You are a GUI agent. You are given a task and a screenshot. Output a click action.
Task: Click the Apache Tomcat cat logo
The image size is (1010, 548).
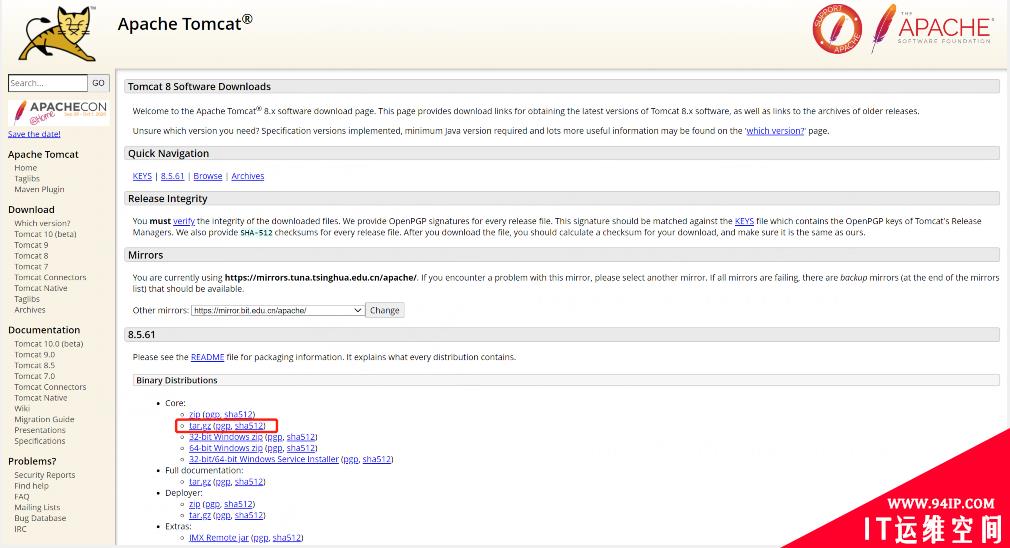[x=57, y=33]
